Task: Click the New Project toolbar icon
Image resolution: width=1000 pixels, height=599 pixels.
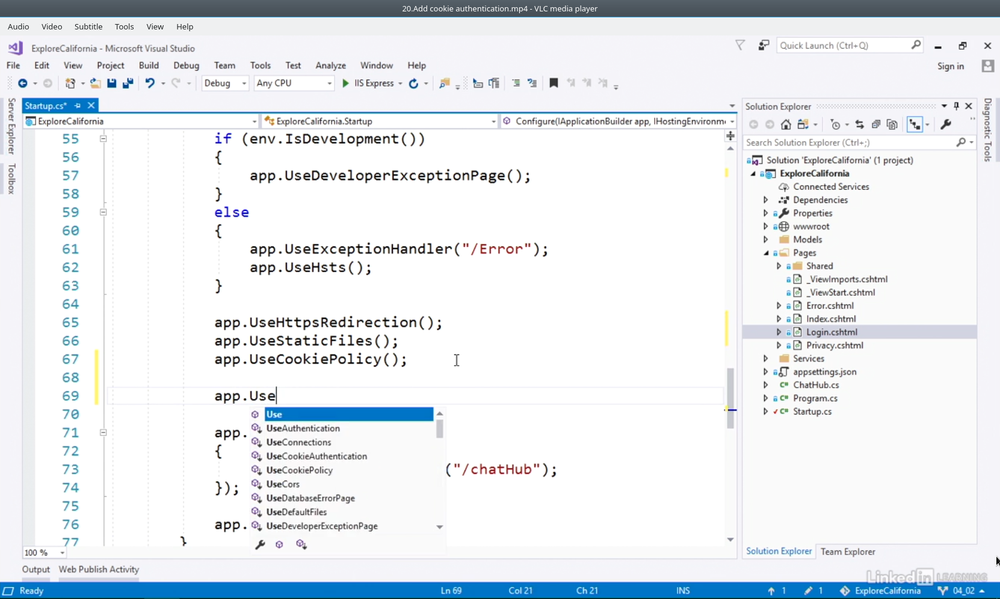Action: [70, 84]
